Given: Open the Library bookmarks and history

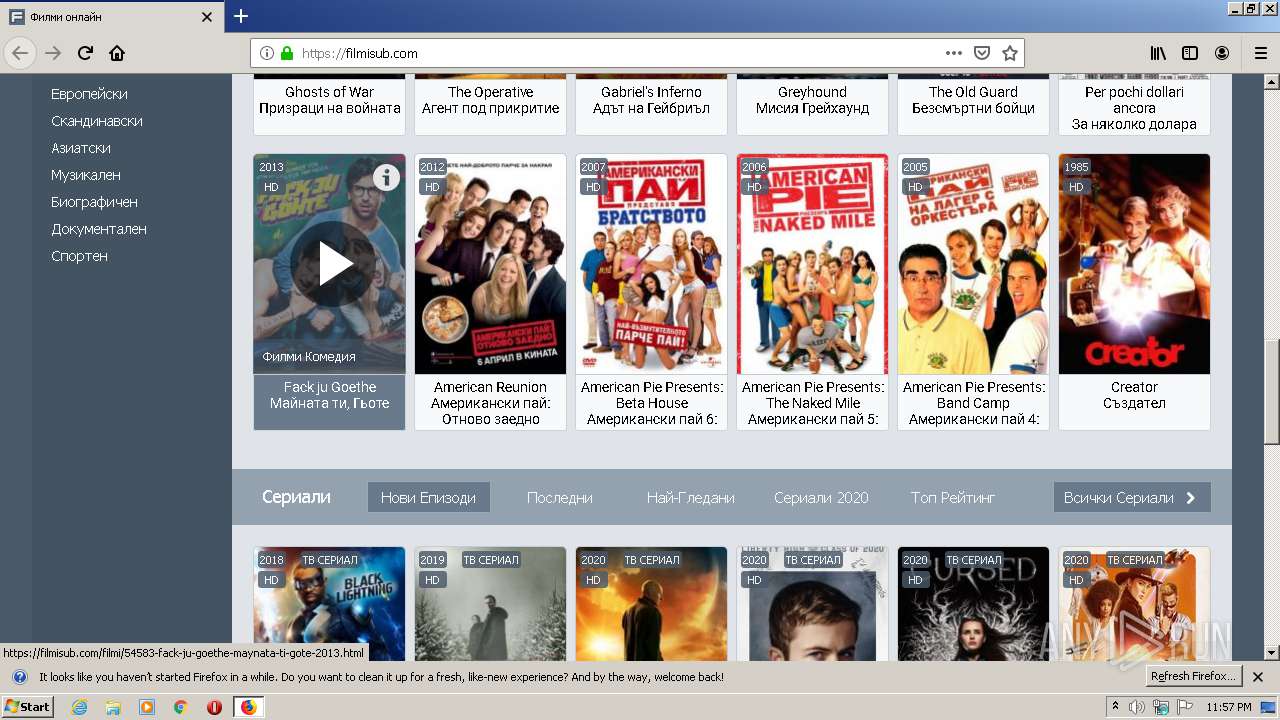Looking at the screenshot, I should (1158, 53).
